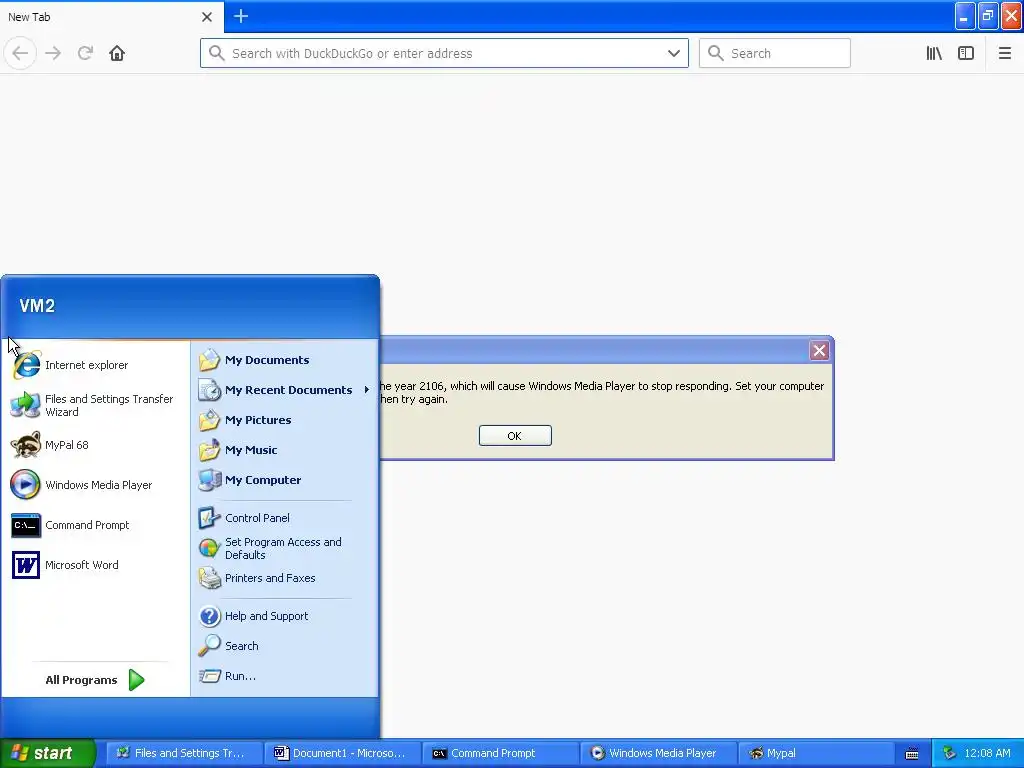Go forward in the browser

pos(53,54)
